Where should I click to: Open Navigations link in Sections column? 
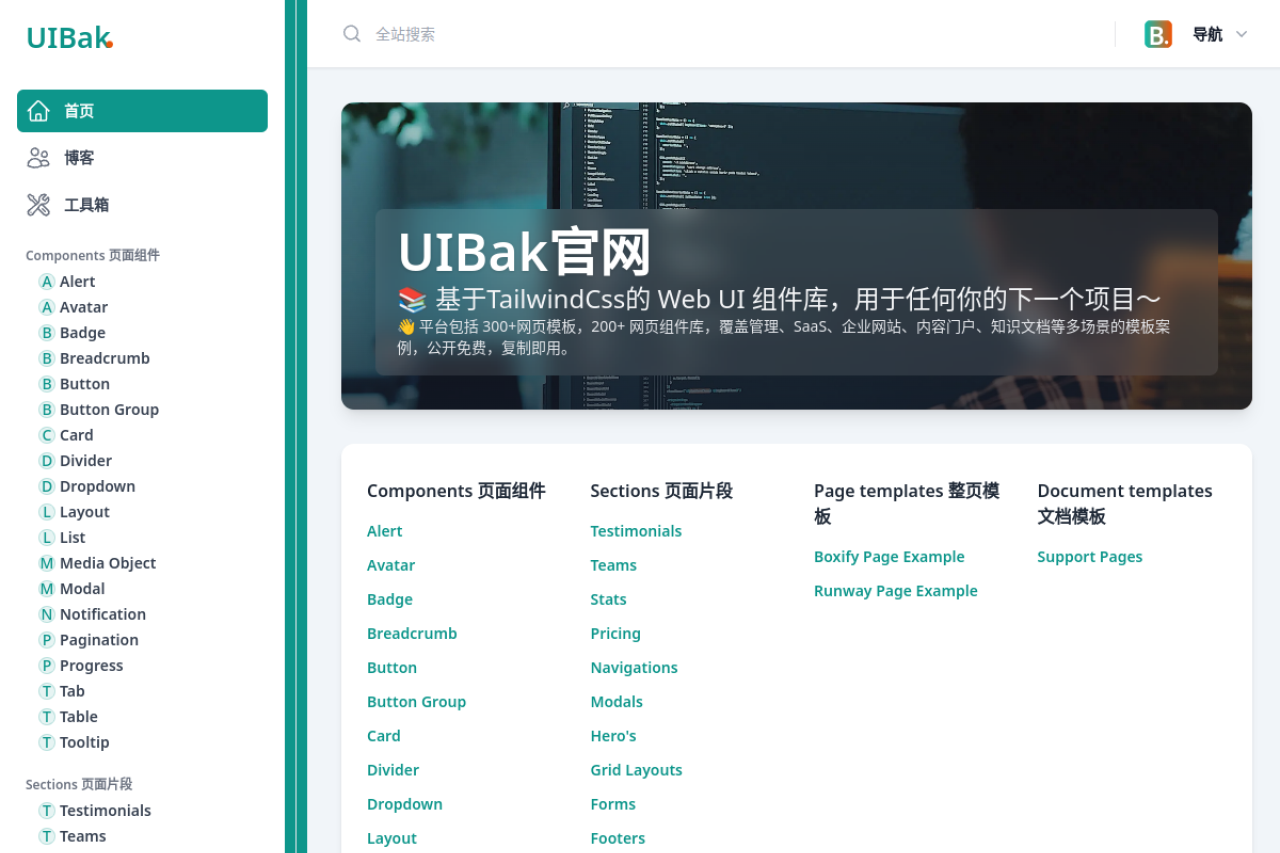[x=634, y=667]
